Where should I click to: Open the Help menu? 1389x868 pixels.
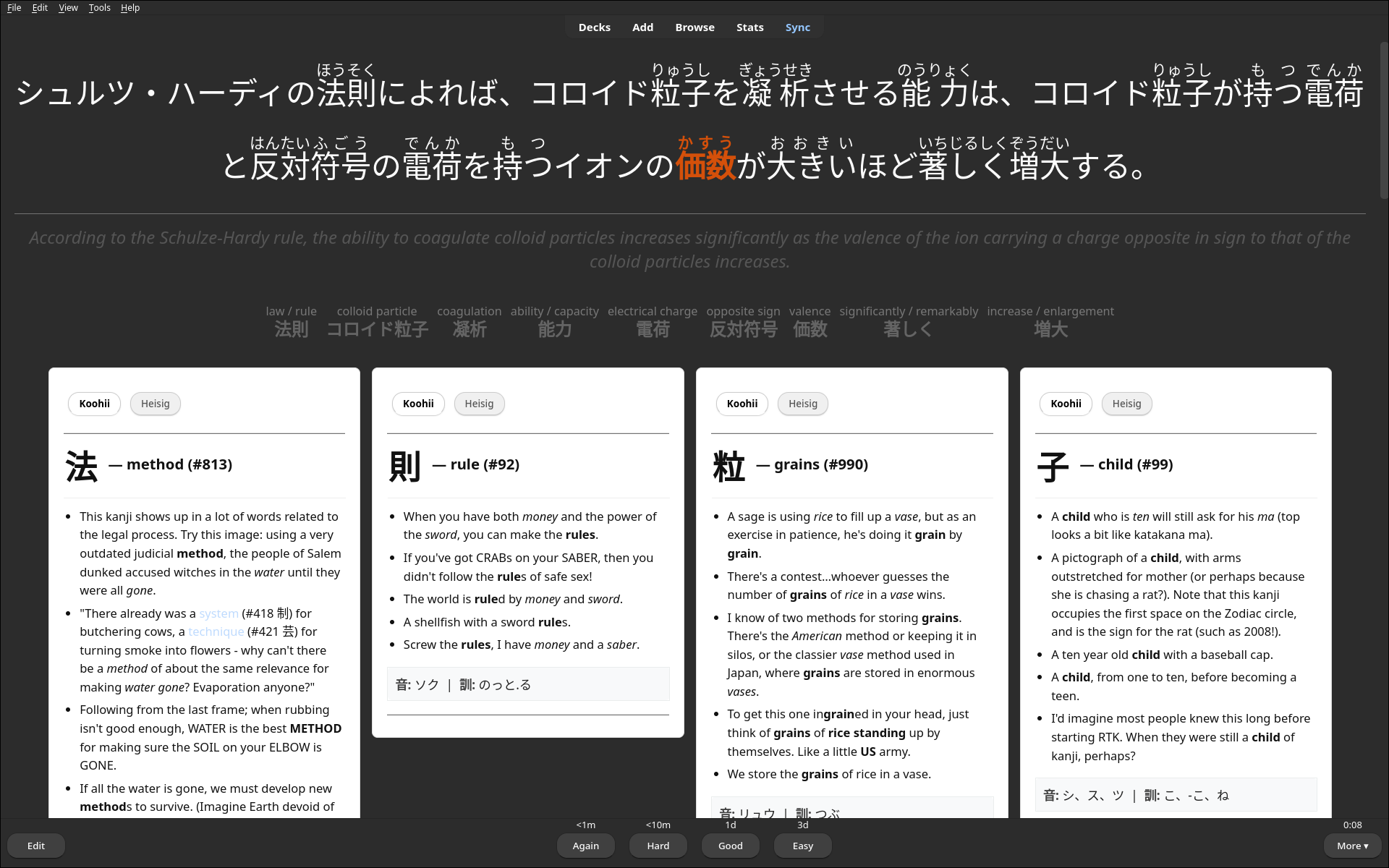(x=130, y=7)
